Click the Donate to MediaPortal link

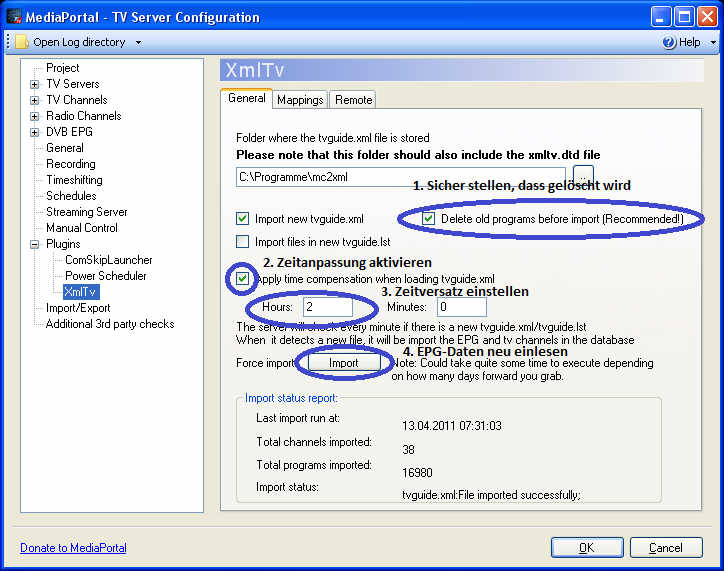pyautogui.click(x=73, y=548)
